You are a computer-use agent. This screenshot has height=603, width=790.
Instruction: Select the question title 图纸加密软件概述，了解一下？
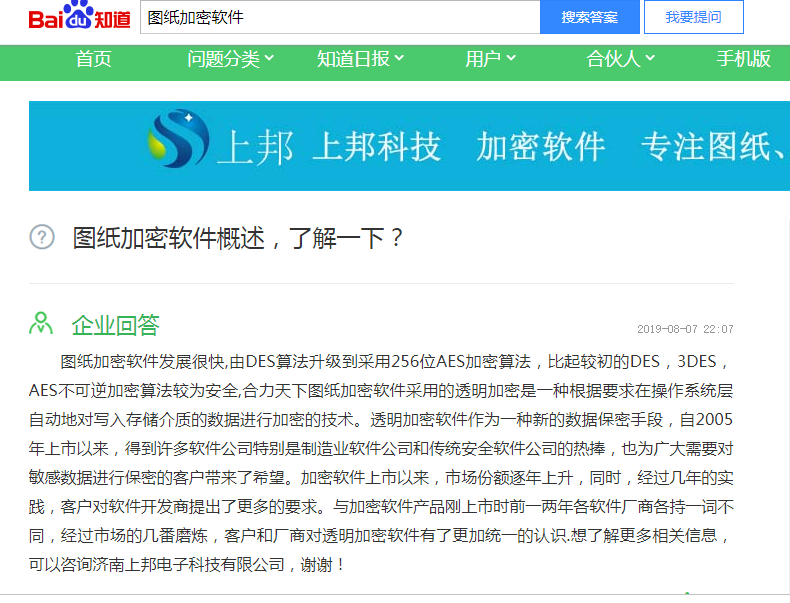pyautogui.click(x=238, y=237)
